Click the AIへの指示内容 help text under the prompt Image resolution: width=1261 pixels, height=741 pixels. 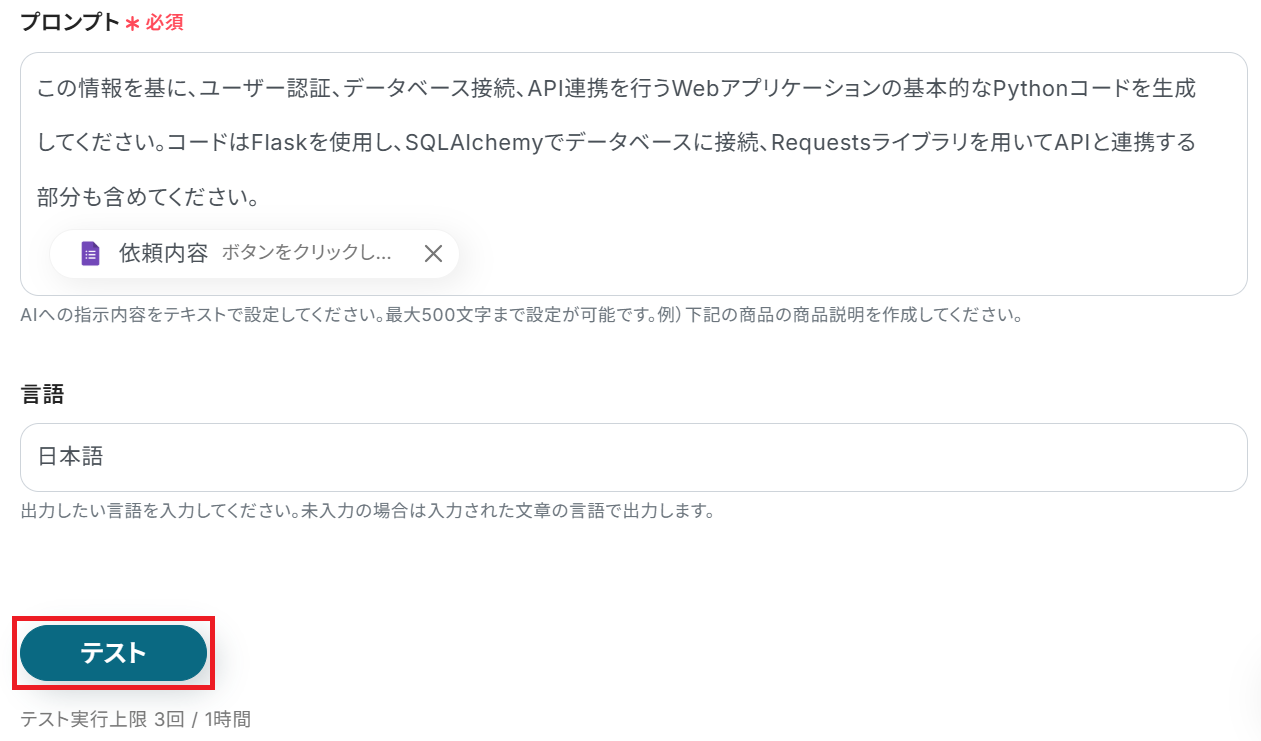coord(520,315)
